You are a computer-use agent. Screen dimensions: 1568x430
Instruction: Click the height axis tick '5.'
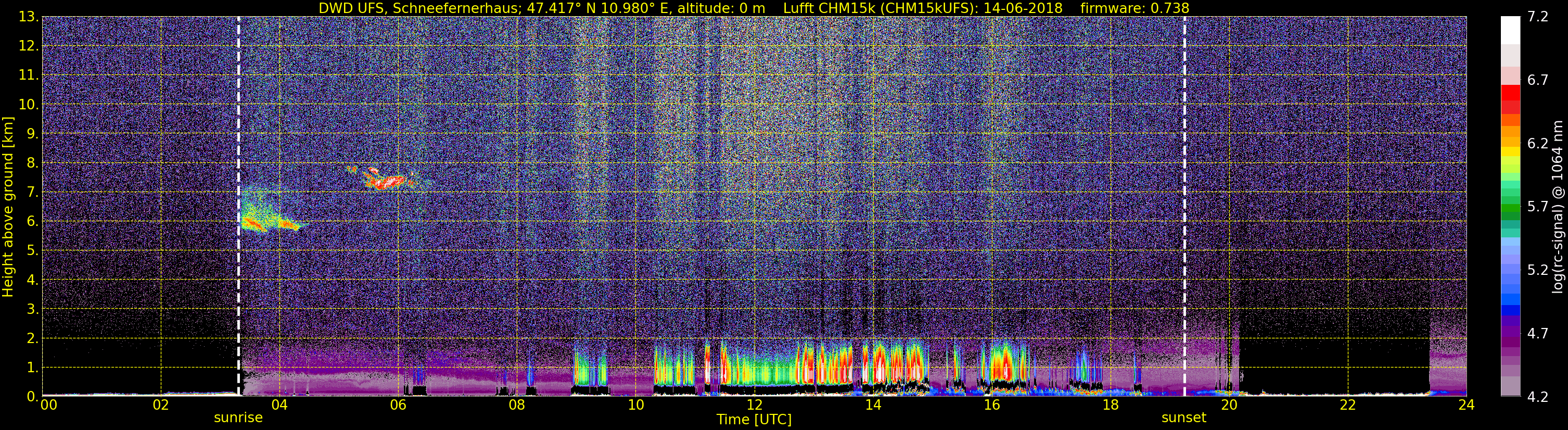(x=32, y=250)
